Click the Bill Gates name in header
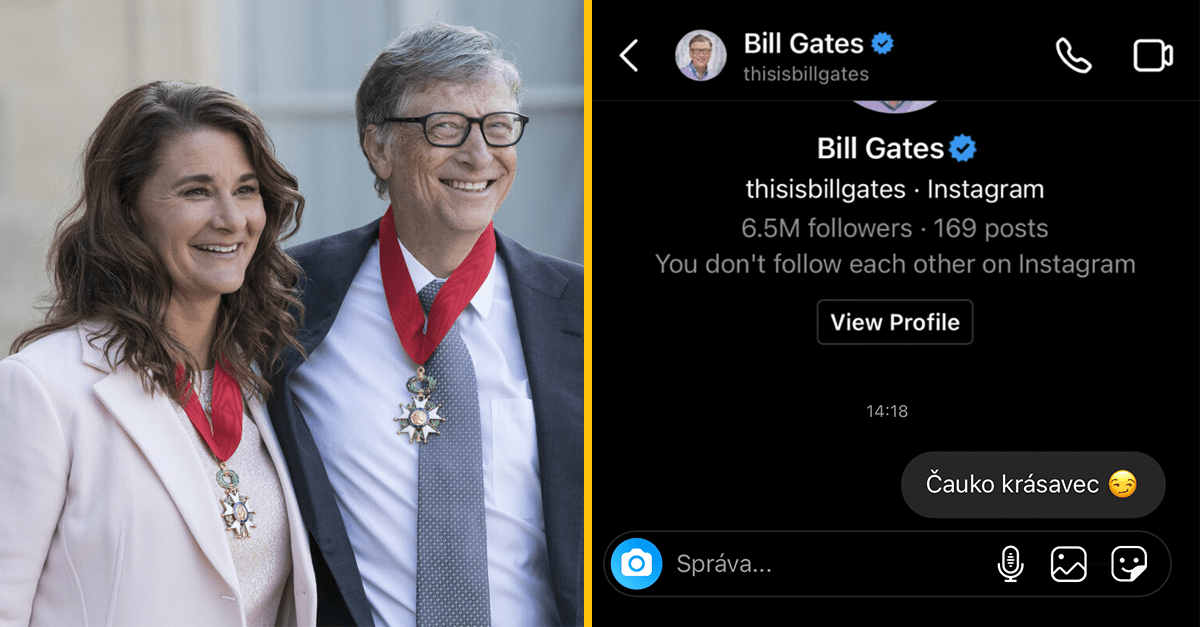1200x627 pixels. 804,43
